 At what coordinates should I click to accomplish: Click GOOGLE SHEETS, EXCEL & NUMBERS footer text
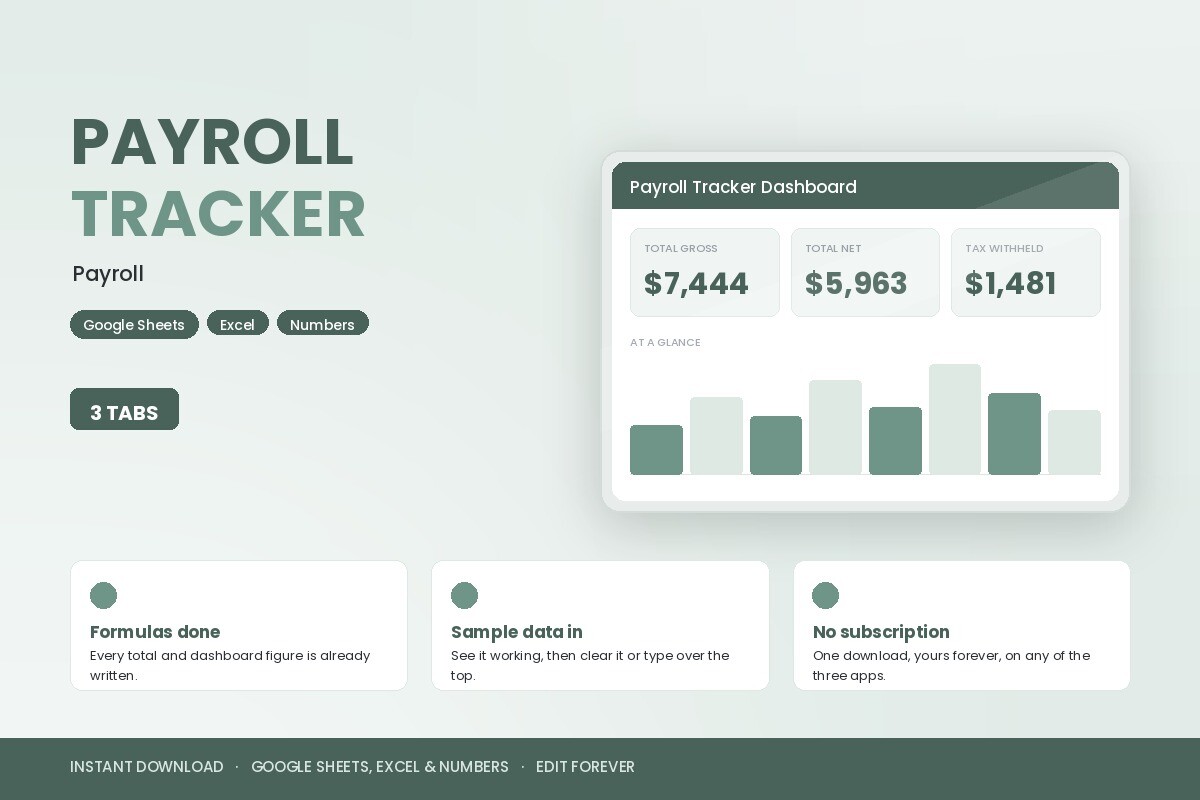click(x=380, y=767)
